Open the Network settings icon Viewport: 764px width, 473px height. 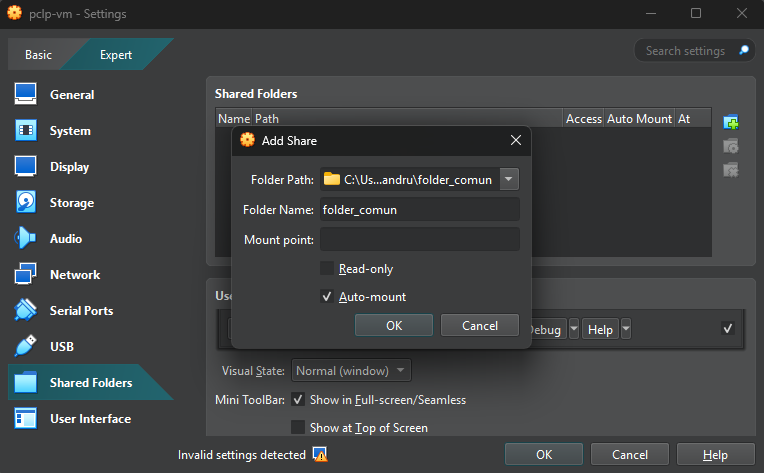[x=26, y=275]
